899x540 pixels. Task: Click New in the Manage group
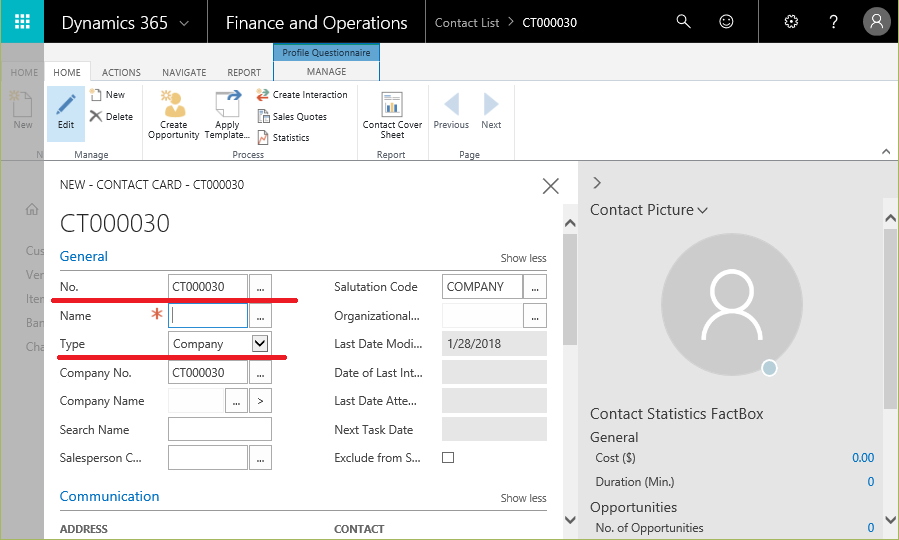(108, 95)
